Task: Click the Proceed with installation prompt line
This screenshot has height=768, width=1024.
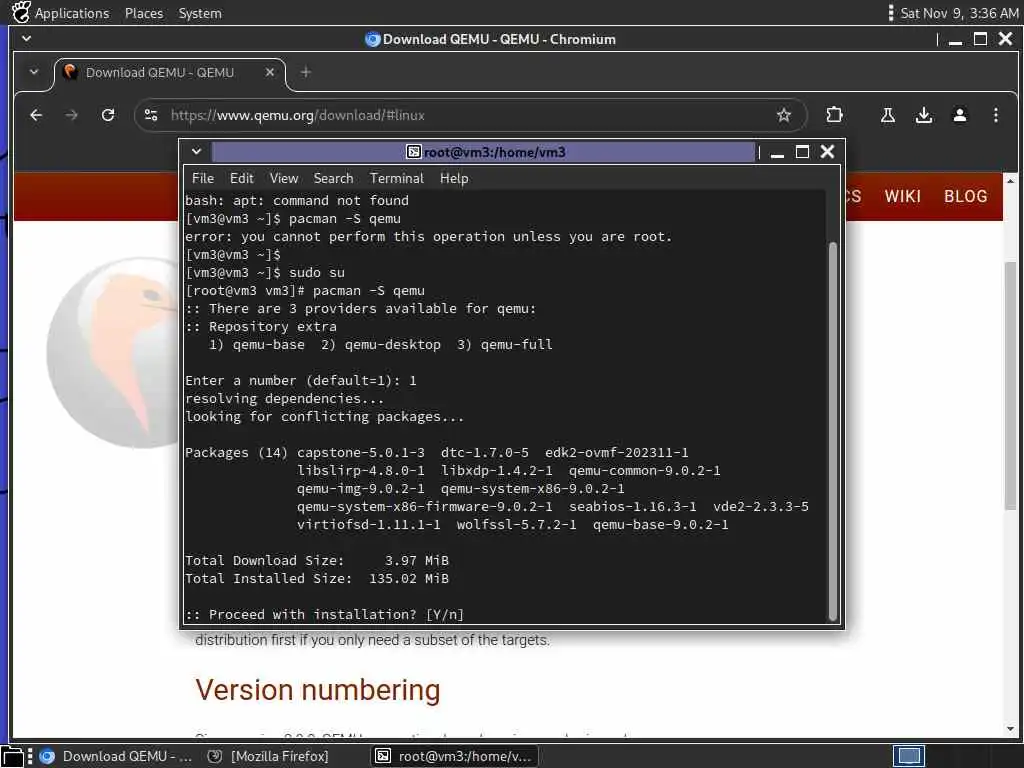Action: coord(325,615)
